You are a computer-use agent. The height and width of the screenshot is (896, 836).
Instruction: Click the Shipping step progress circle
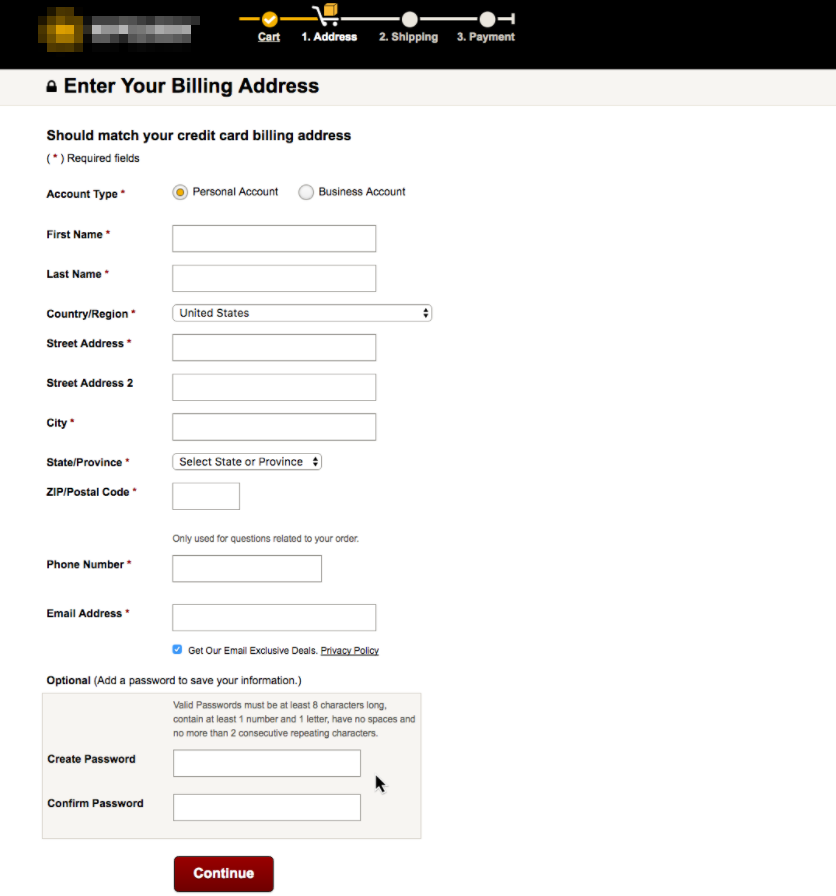tap(408, 17)
